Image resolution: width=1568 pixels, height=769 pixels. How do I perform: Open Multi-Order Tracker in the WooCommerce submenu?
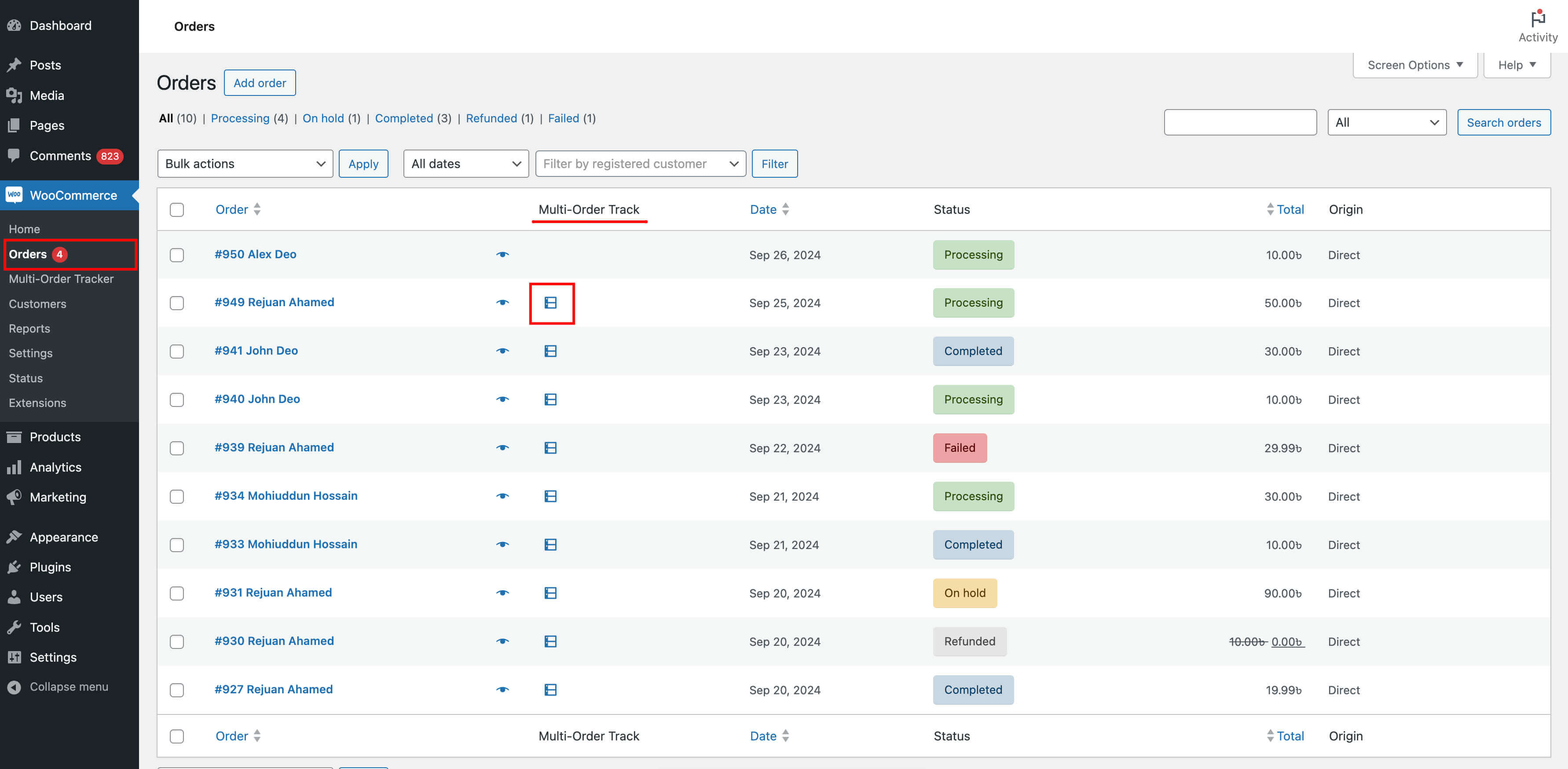click(61, 279)
